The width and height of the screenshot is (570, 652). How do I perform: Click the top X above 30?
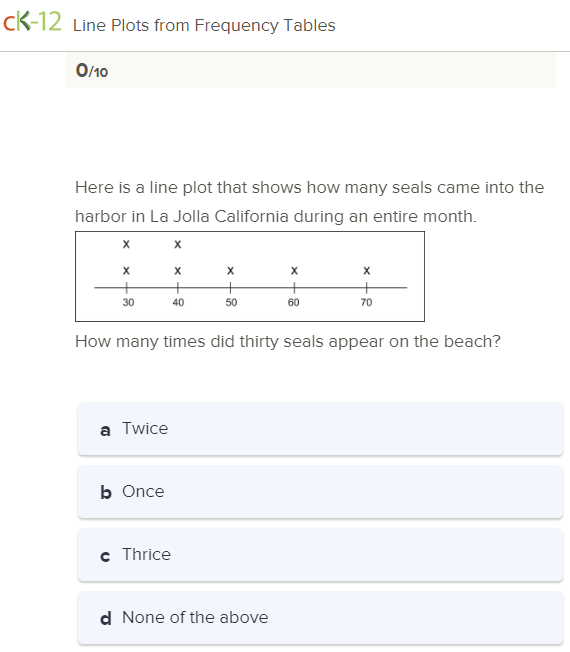[126, 244]
